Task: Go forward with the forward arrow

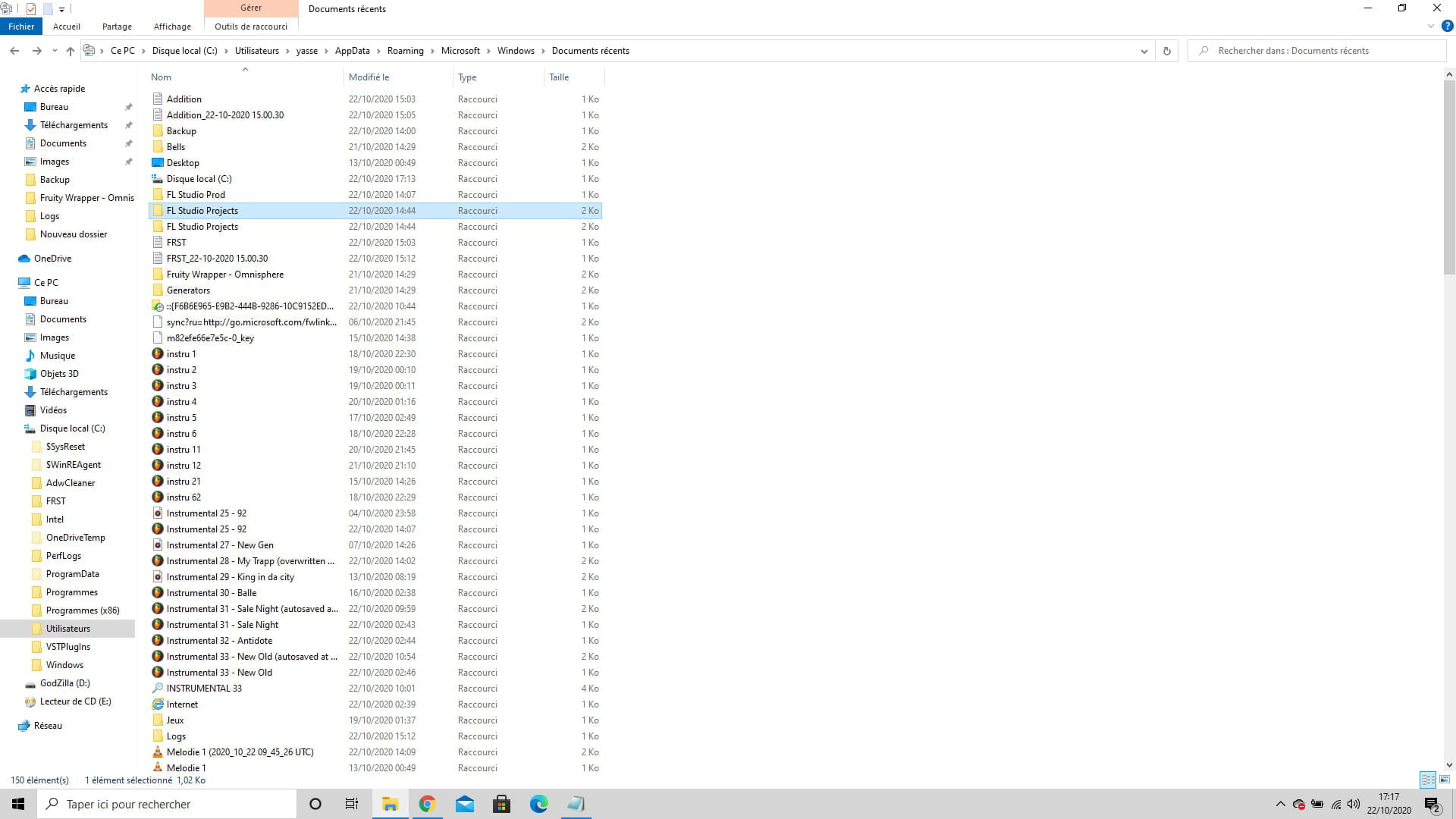Action: click(x=36, y=51)
